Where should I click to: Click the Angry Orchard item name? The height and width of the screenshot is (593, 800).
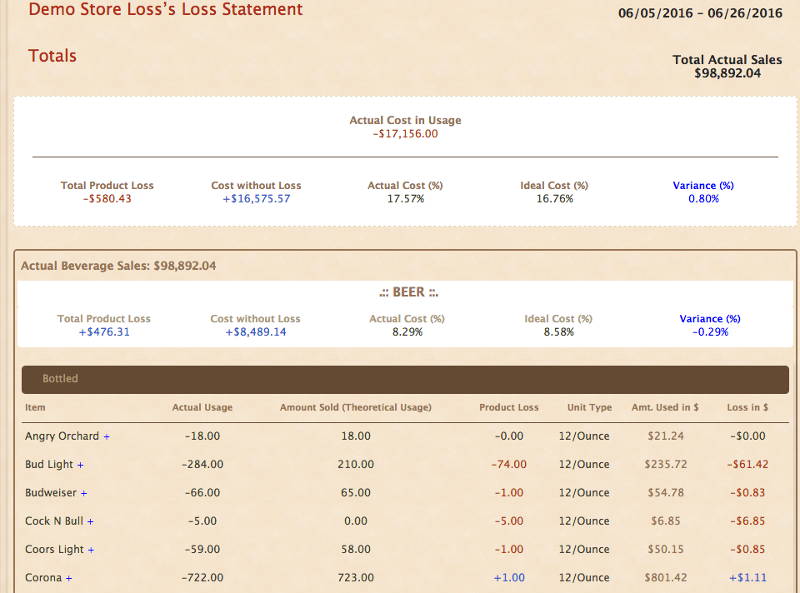pos(62,436)
